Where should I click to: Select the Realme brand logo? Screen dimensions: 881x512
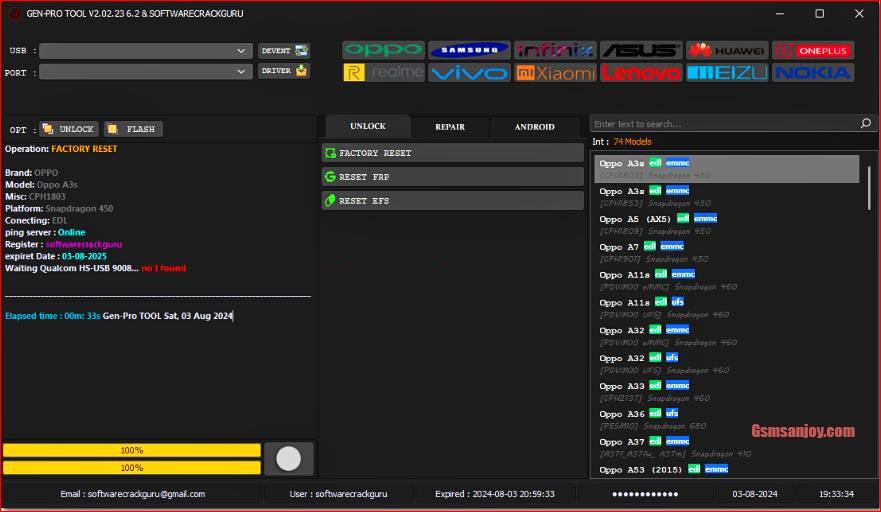[383, 73]
